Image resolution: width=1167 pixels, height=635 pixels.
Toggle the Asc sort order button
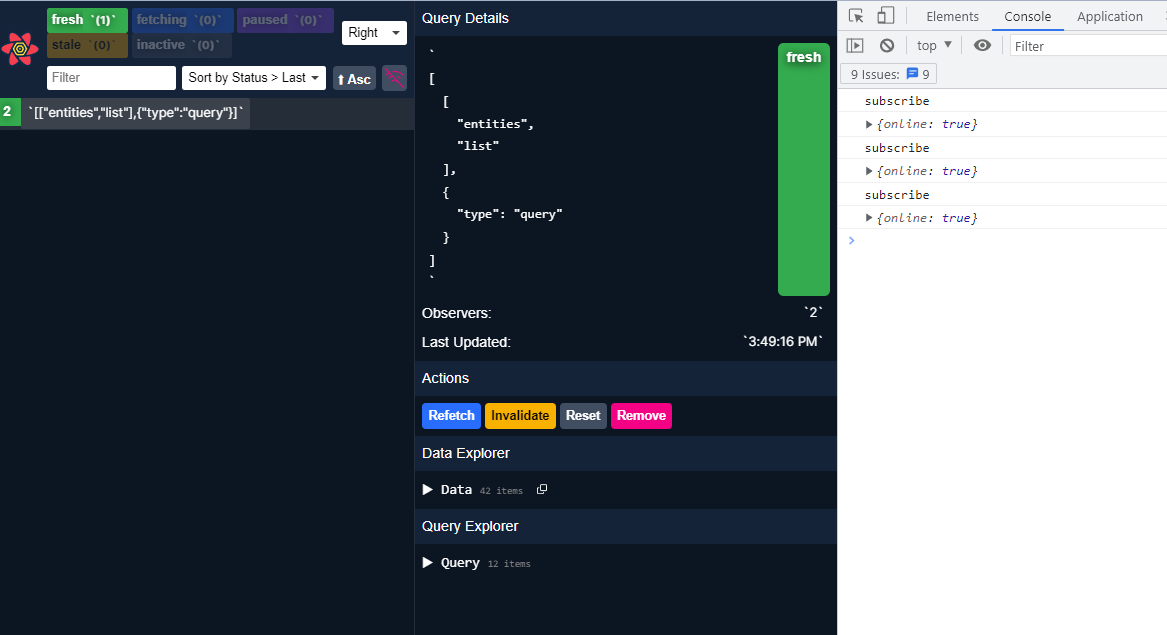pyautogui.click(x=354, y=79)
